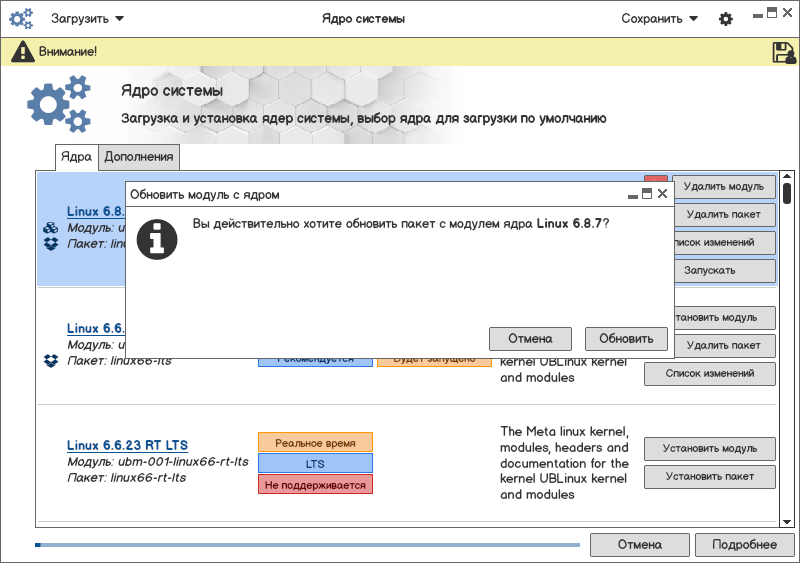
Task: Click the warning triangle icon
Action: point(23,52)
